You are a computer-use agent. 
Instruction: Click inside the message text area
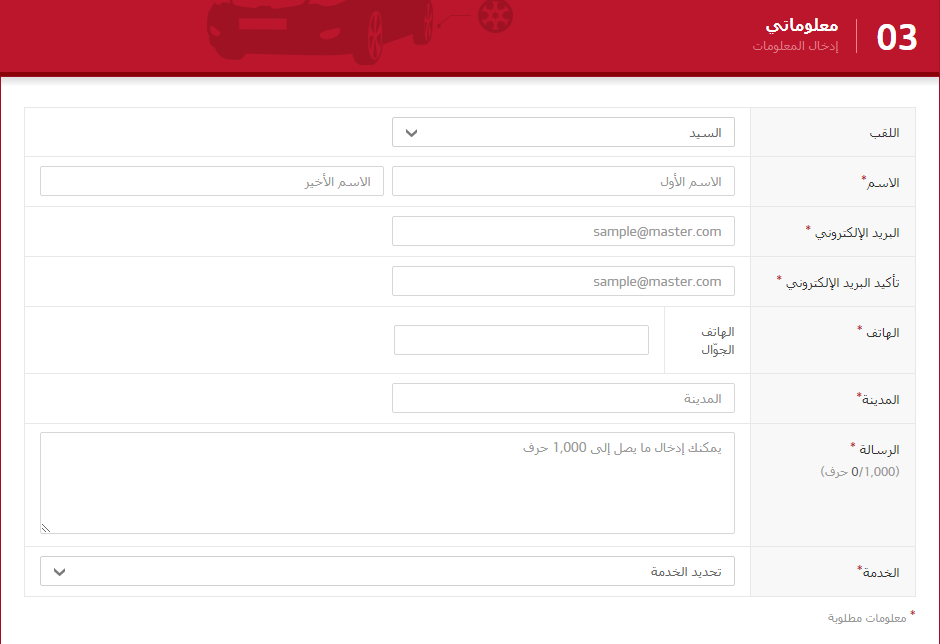coord(388,480)
